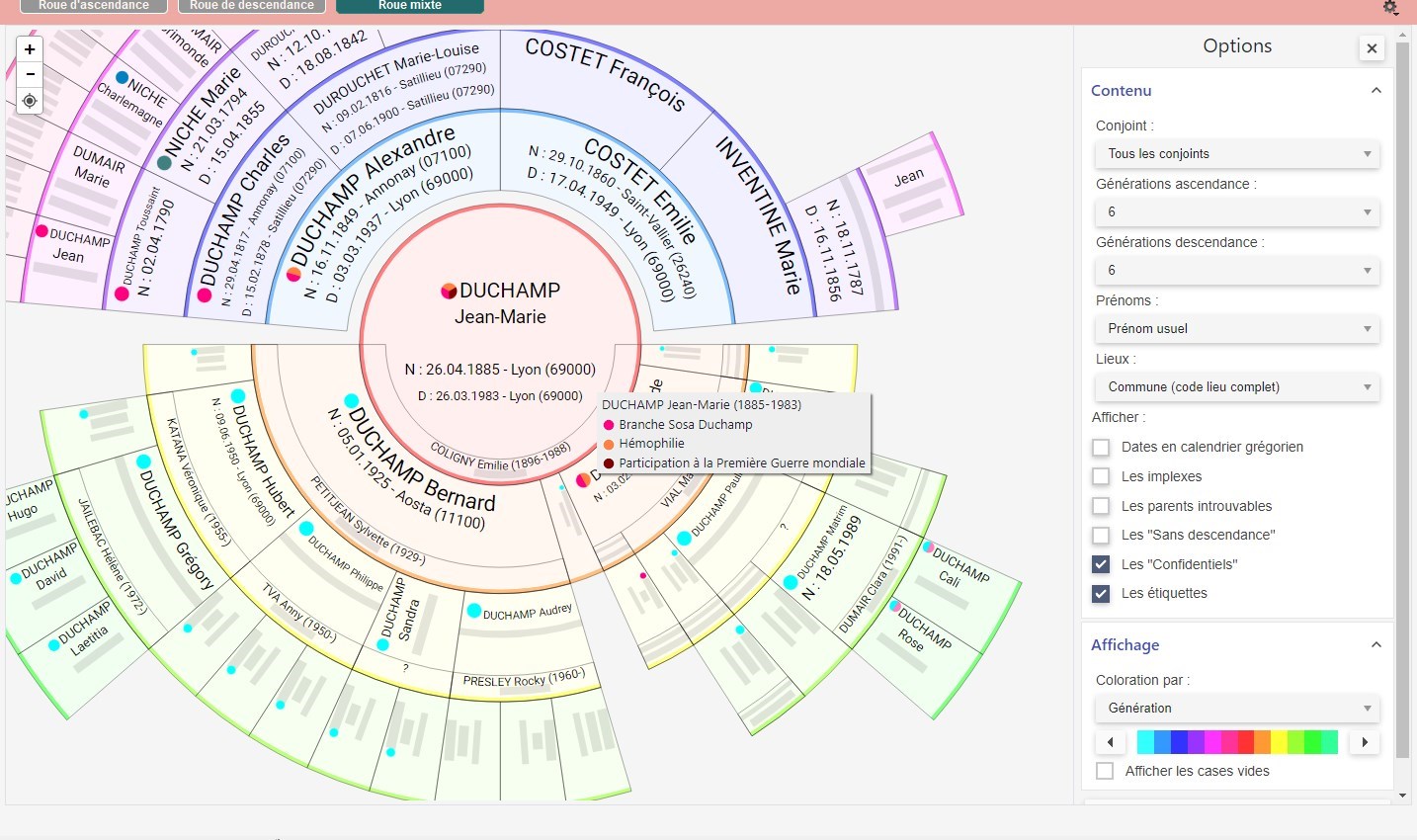Close the Options panel
This screenshot has width=1417, height=840.
click(x=1372, y=47)
